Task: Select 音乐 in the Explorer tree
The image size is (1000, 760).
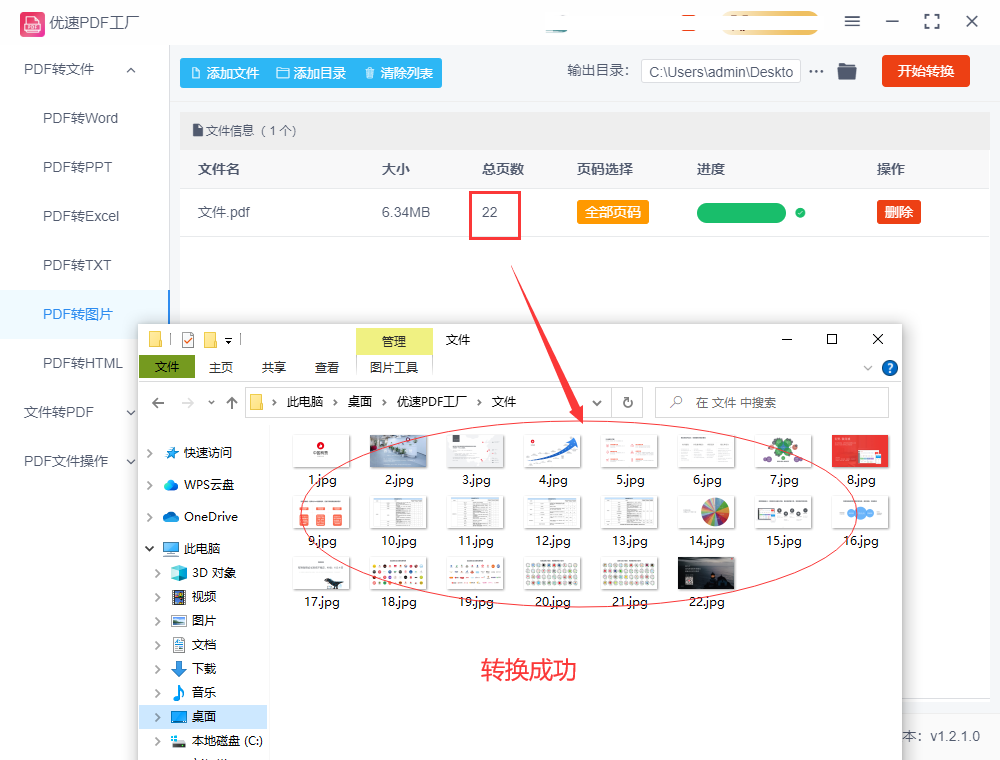Action: 204,692
